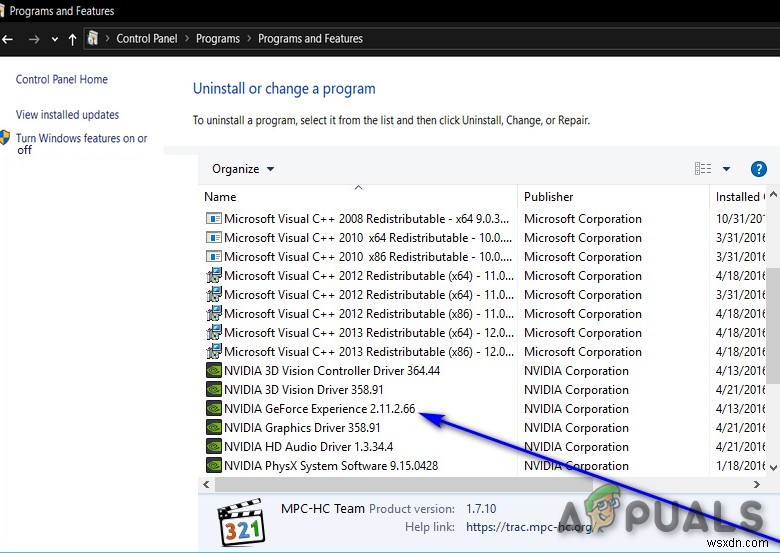This screenshot has width=780, height=553.
Task: Go up one level with up arrow
Action: tap(73, 39)
